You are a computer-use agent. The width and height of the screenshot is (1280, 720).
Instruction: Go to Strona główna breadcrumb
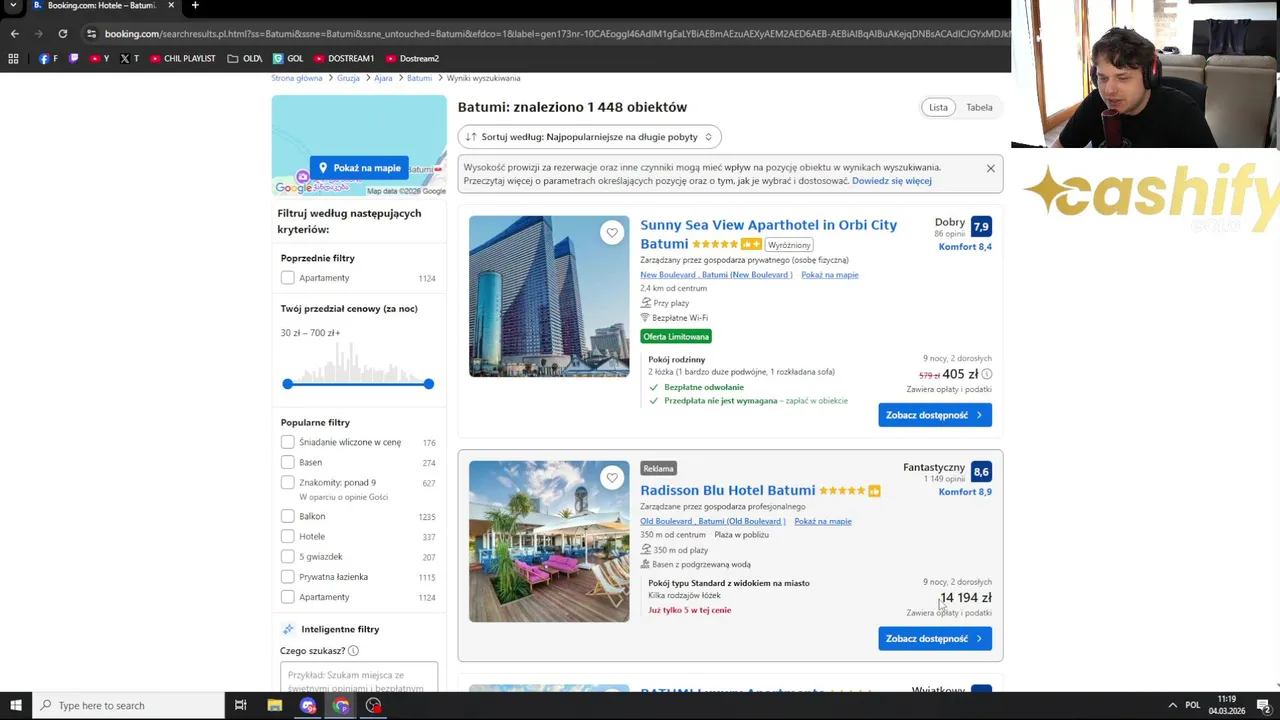[296, 78]
